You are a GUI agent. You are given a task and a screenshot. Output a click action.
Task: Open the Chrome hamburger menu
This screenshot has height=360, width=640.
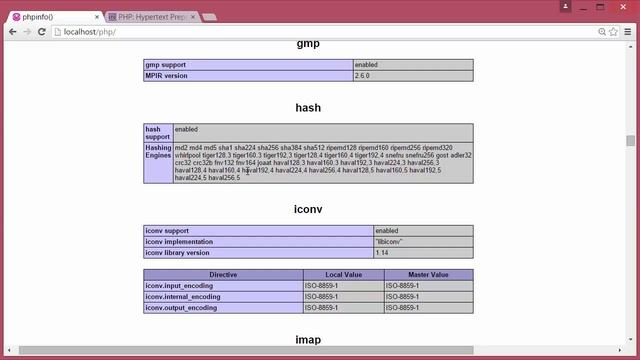coord(628,32)
